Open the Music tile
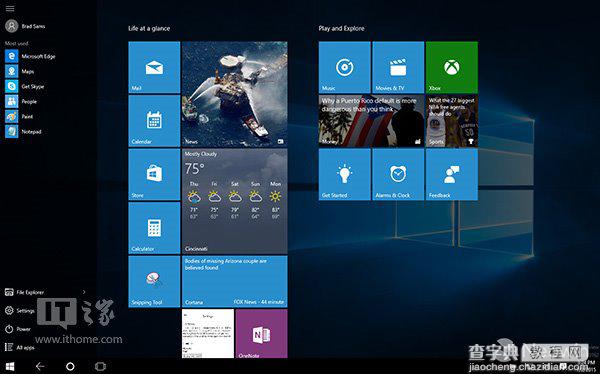Screen dimensions: 600x374 pos(344,67)
